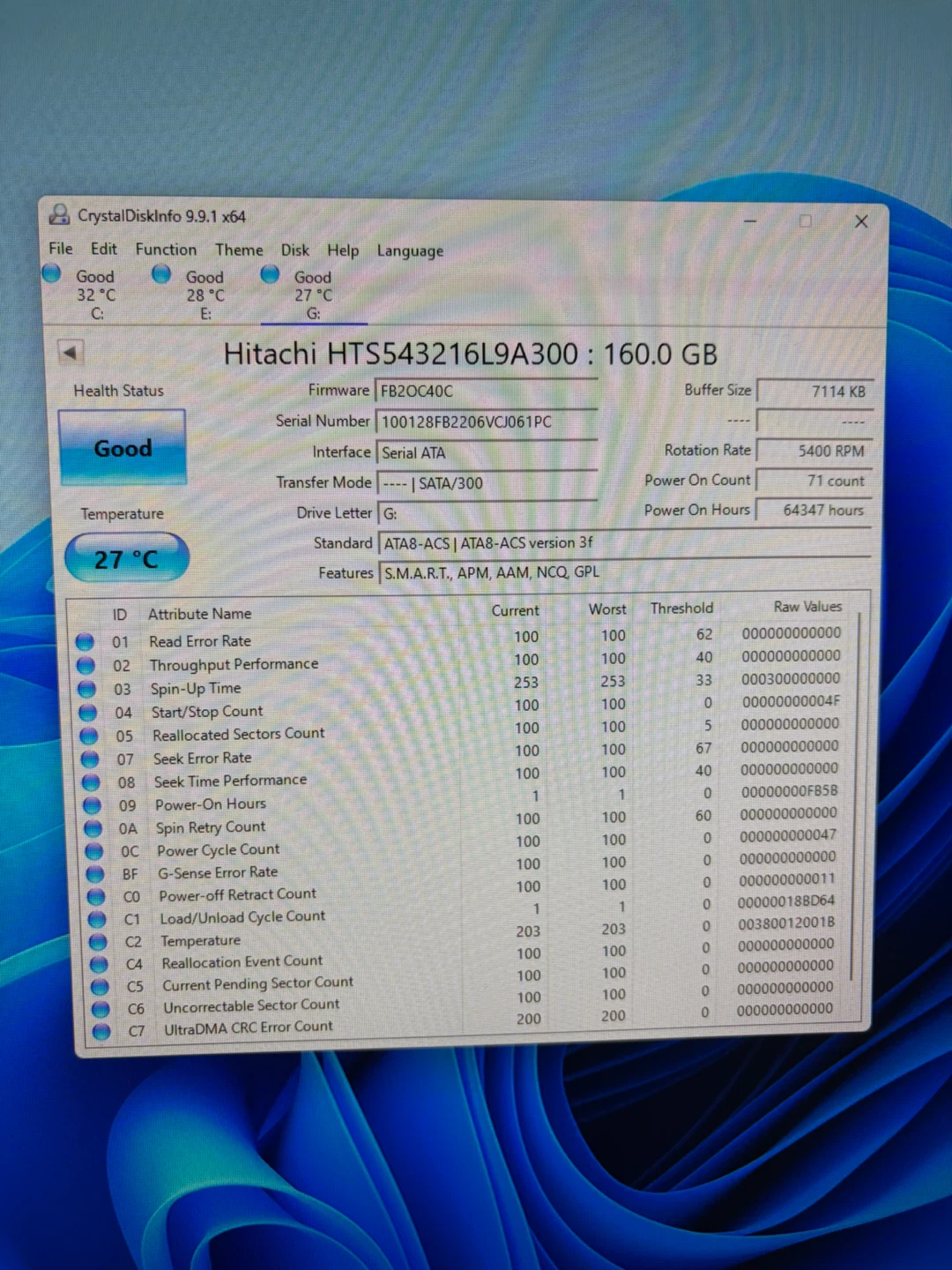Click the status dot for Seek Time Performance
952x1270 pixels.
(91, 782)
